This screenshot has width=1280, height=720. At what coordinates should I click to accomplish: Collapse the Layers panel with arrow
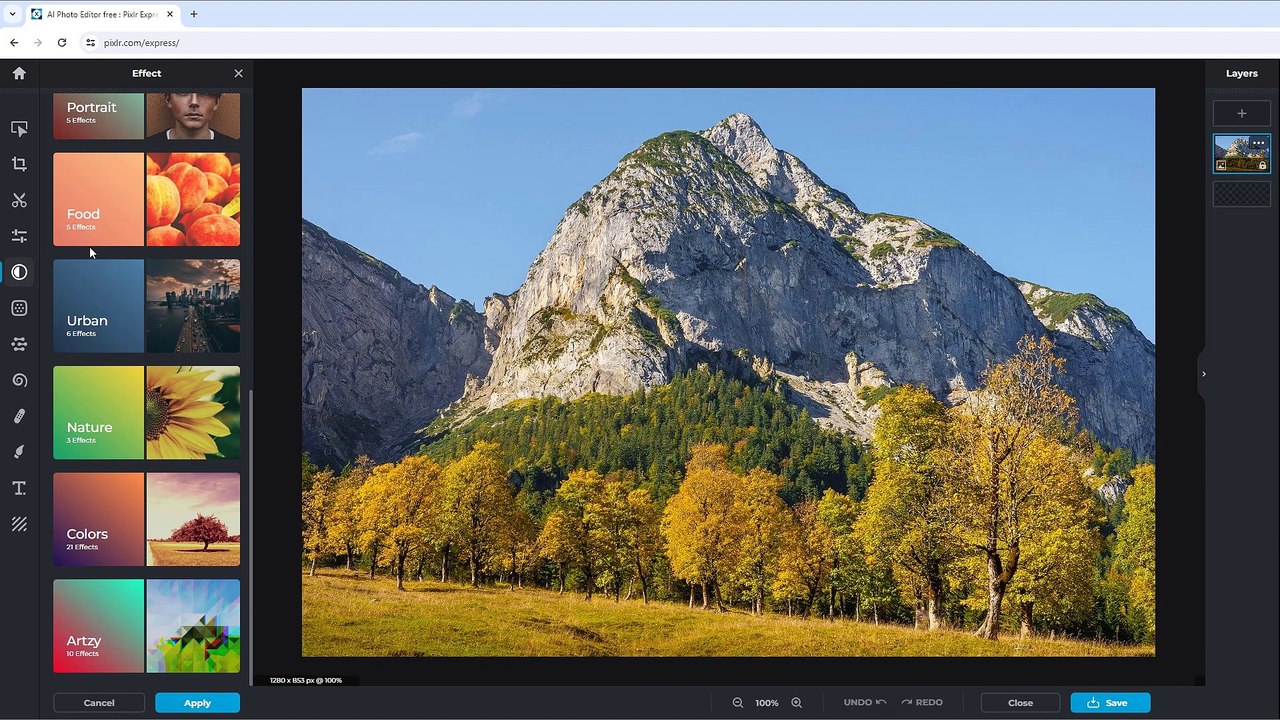coord(1204,374)
